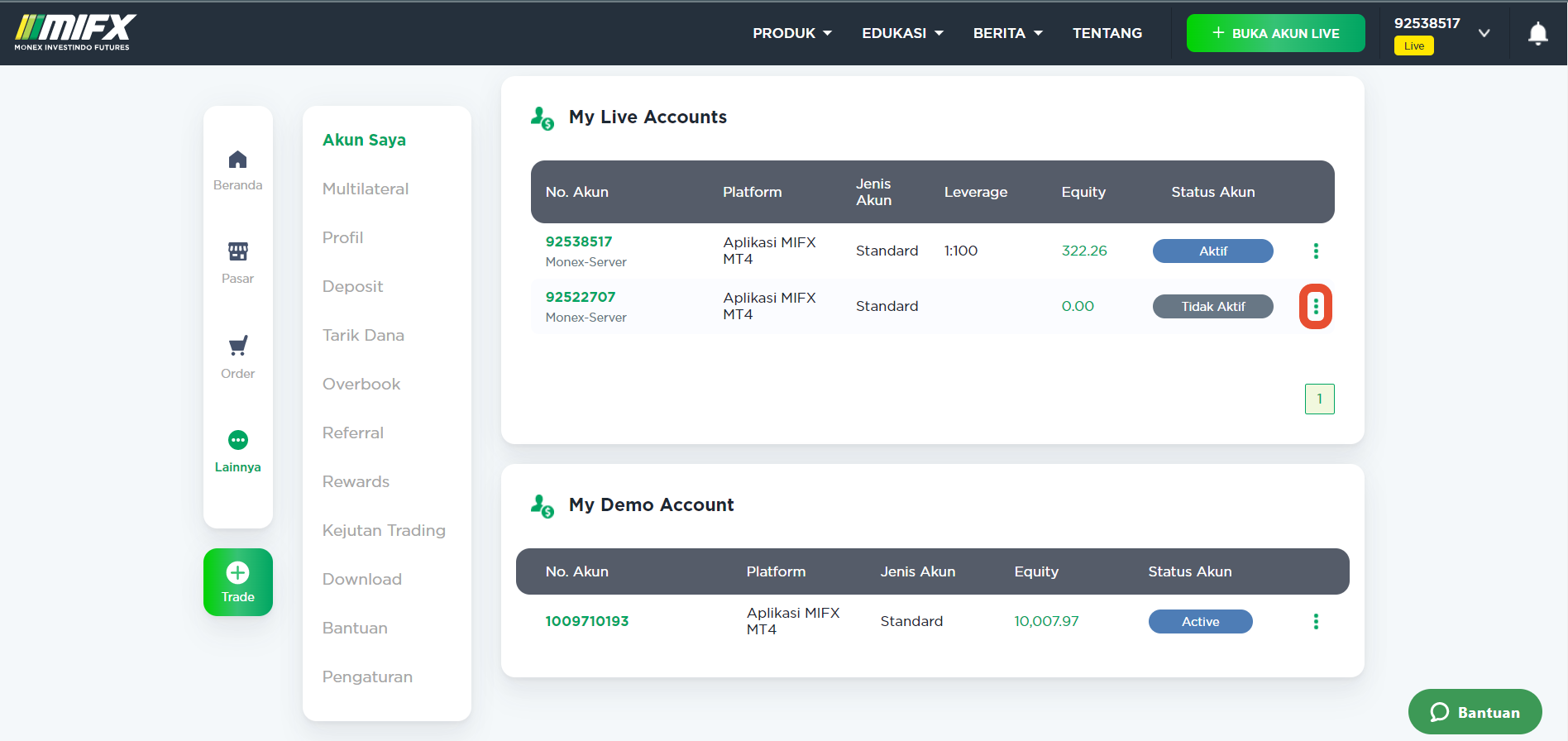1568x741 pixels.
Task: Open Tarik Dana in side menu
Action: [363, 335]
